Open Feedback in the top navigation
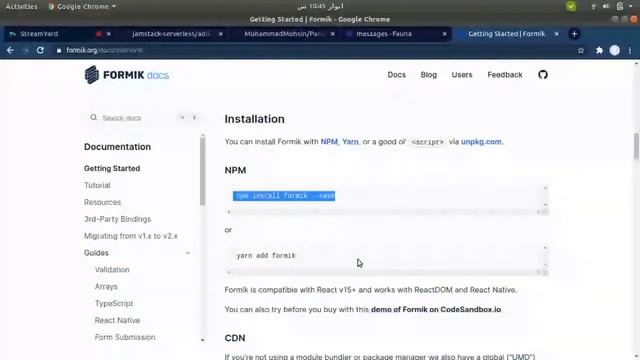Screen dimensions: 640x360 click(505, 75)
